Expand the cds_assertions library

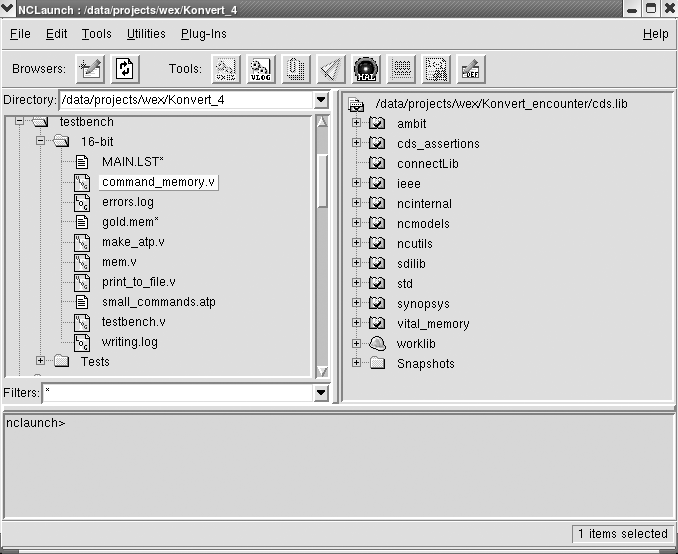[x=356, y=142]
